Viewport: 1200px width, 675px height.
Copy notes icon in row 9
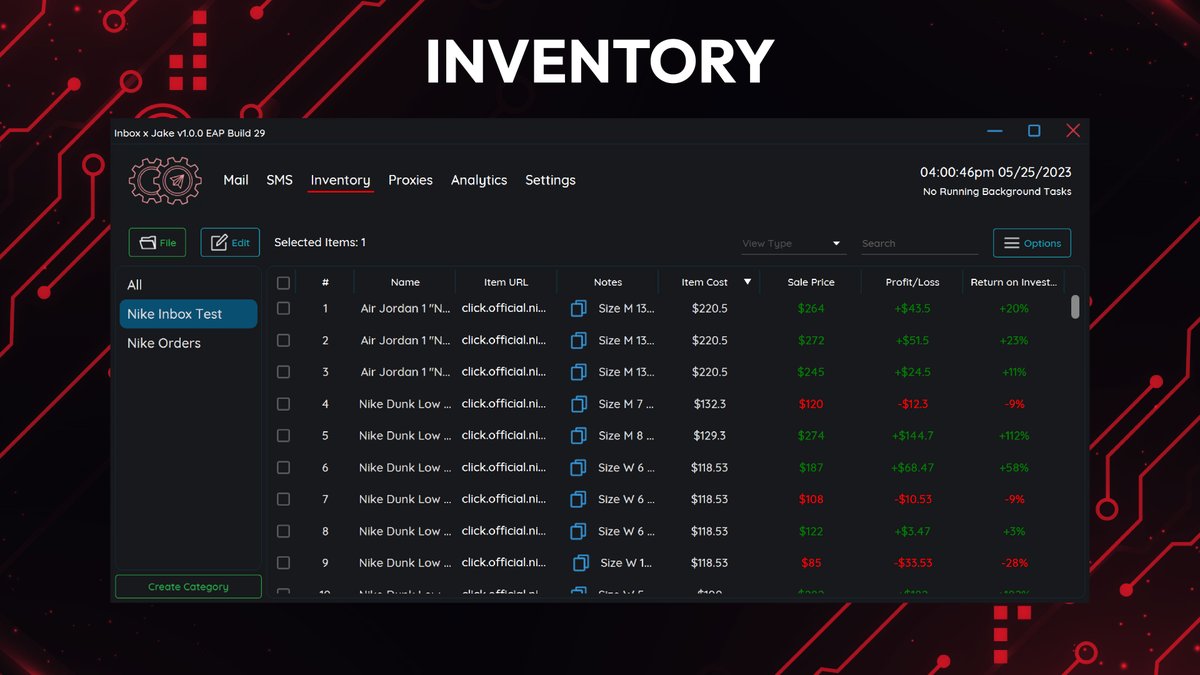(581, 563)
